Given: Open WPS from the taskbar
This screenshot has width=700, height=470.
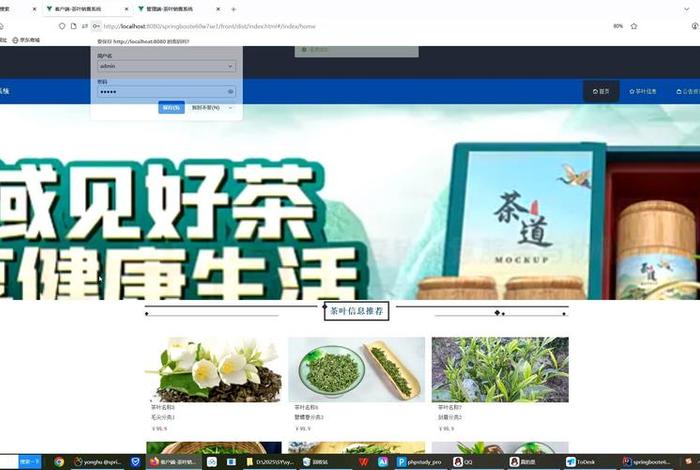Looking at the screenshot, I should coord(364,462).
